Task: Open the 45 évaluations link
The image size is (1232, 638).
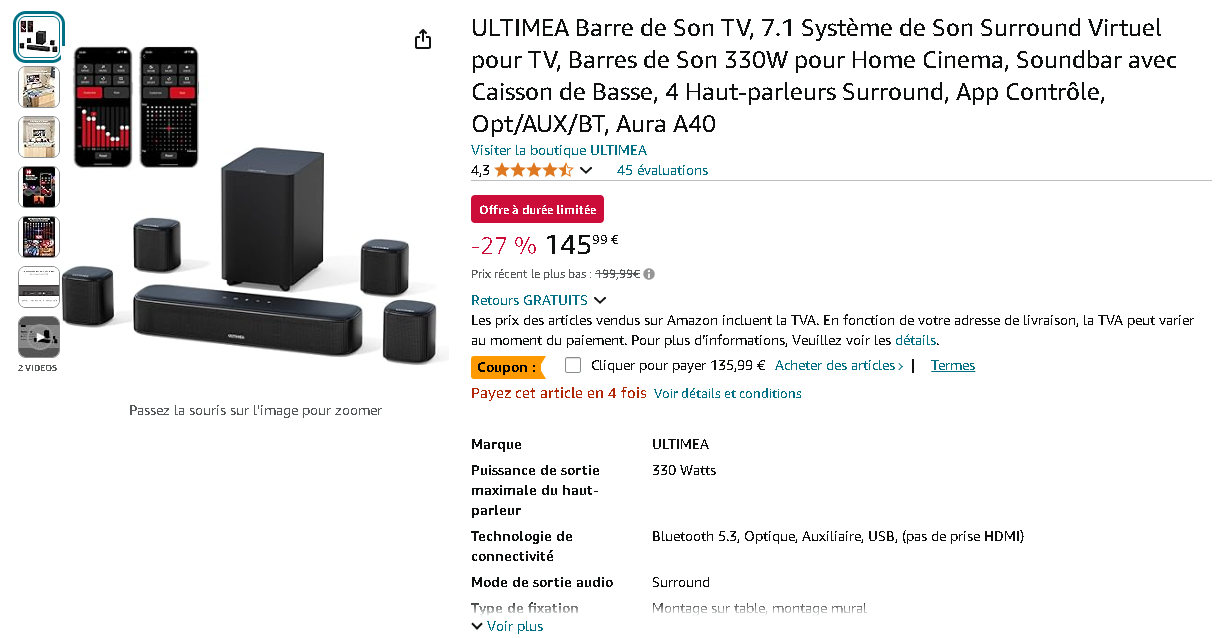Action: pos(662,170)
